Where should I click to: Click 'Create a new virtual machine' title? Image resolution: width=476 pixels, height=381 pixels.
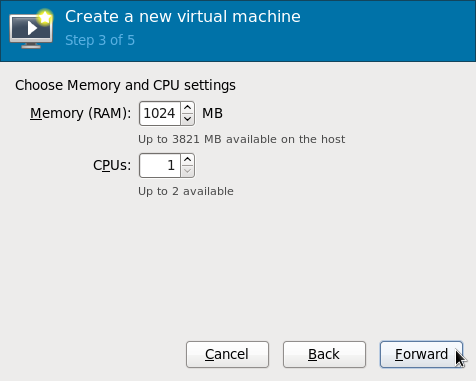pyautogui.click(x=183, y=17)
